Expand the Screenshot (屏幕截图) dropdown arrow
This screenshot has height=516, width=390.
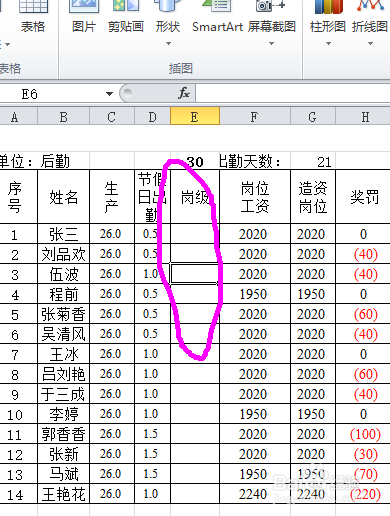272,43
